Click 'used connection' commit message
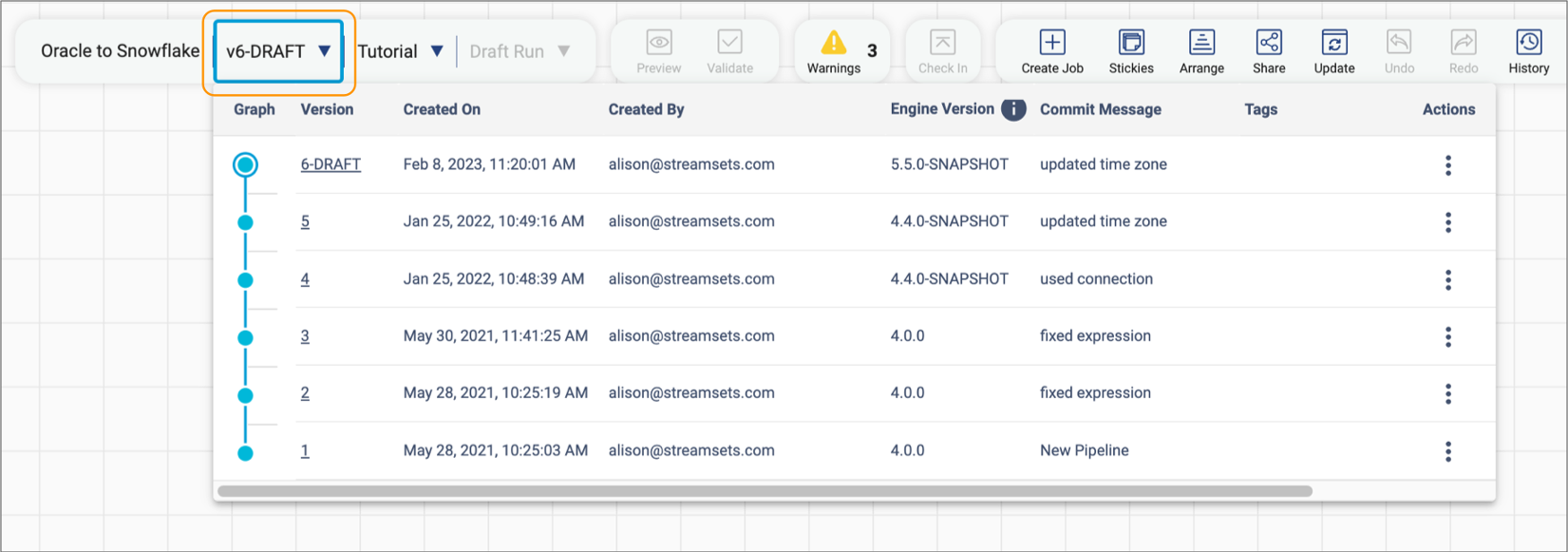1568x552 pixels. click(x=1096, y=278)
